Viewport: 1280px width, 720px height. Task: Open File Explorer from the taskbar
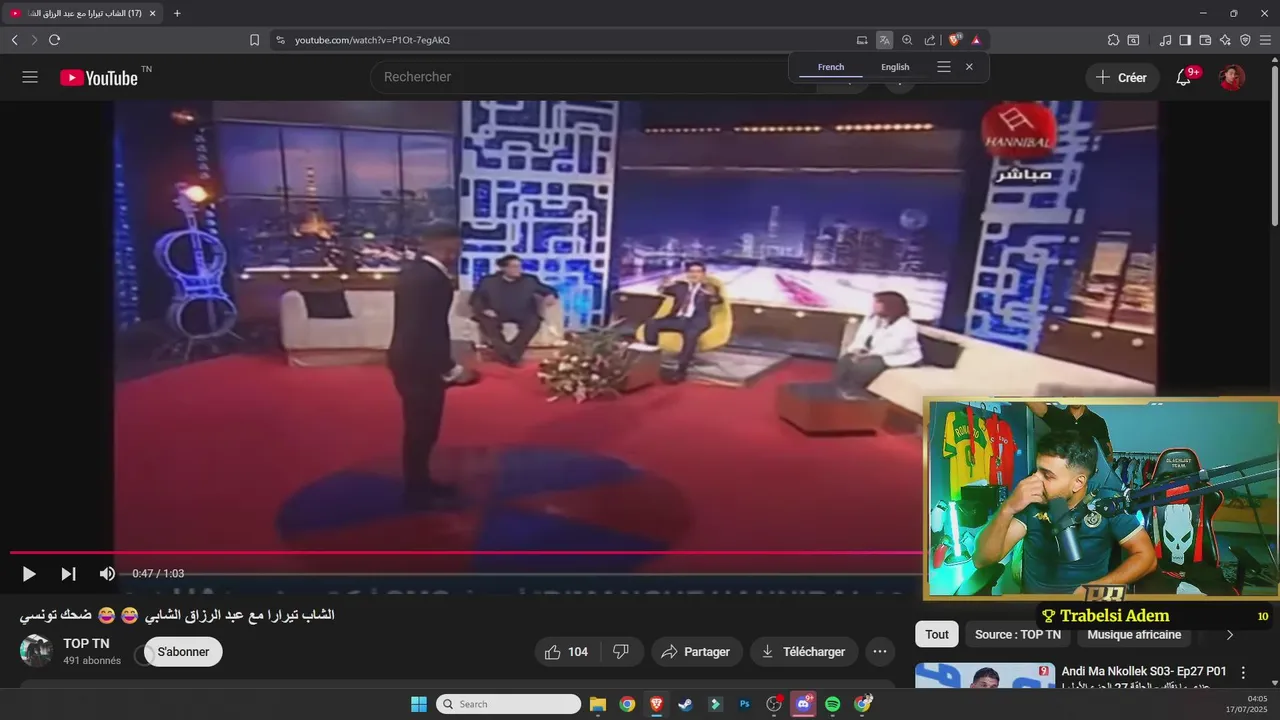[598, 704]
